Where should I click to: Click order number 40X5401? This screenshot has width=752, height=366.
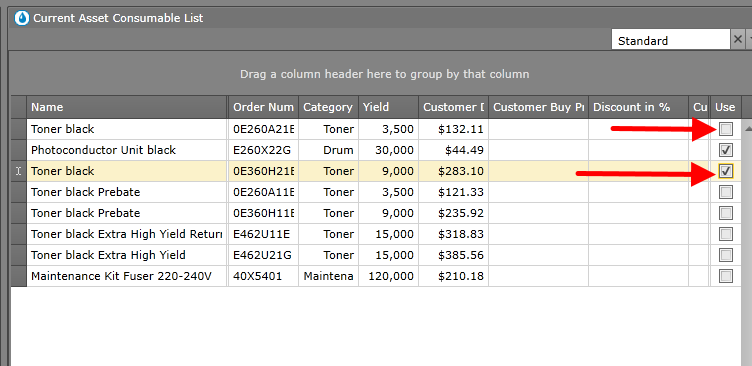pos(263,276)
